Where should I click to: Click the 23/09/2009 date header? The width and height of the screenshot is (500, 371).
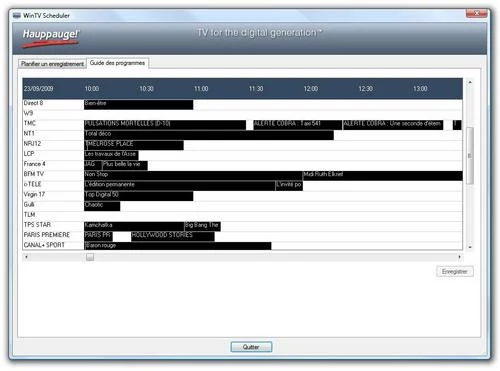tap(38, 89)
